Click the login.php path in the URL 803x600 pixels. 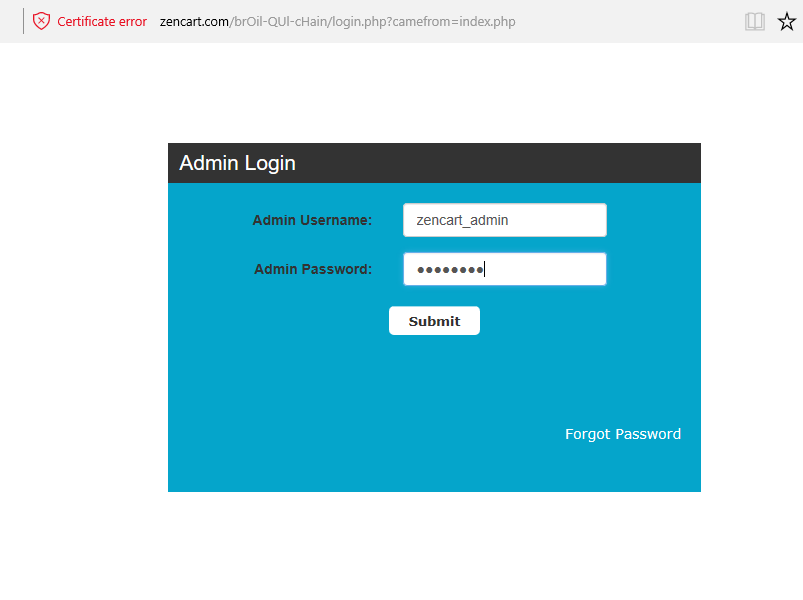360,21
